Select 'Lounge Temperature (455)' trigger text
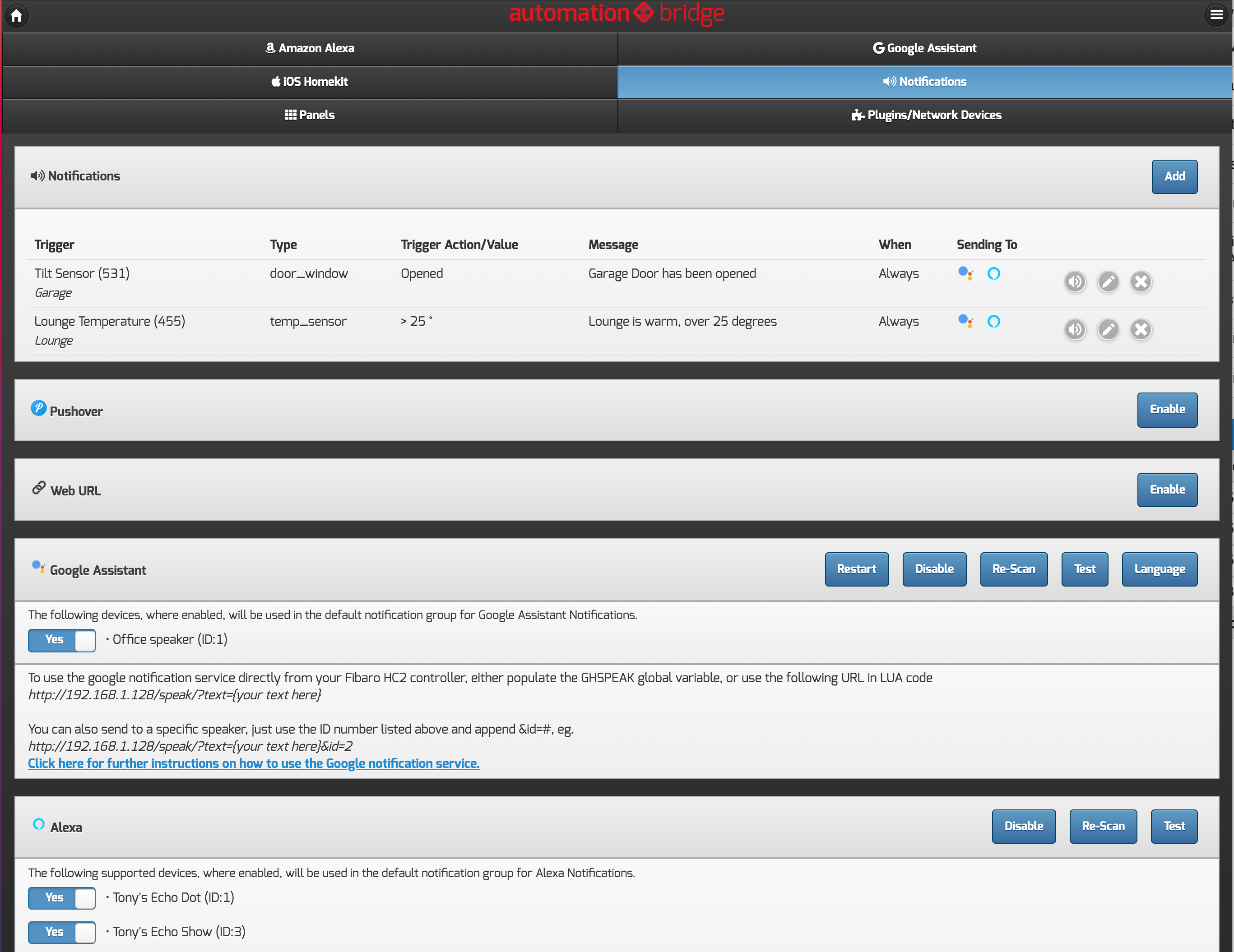 tap(110, 322)
